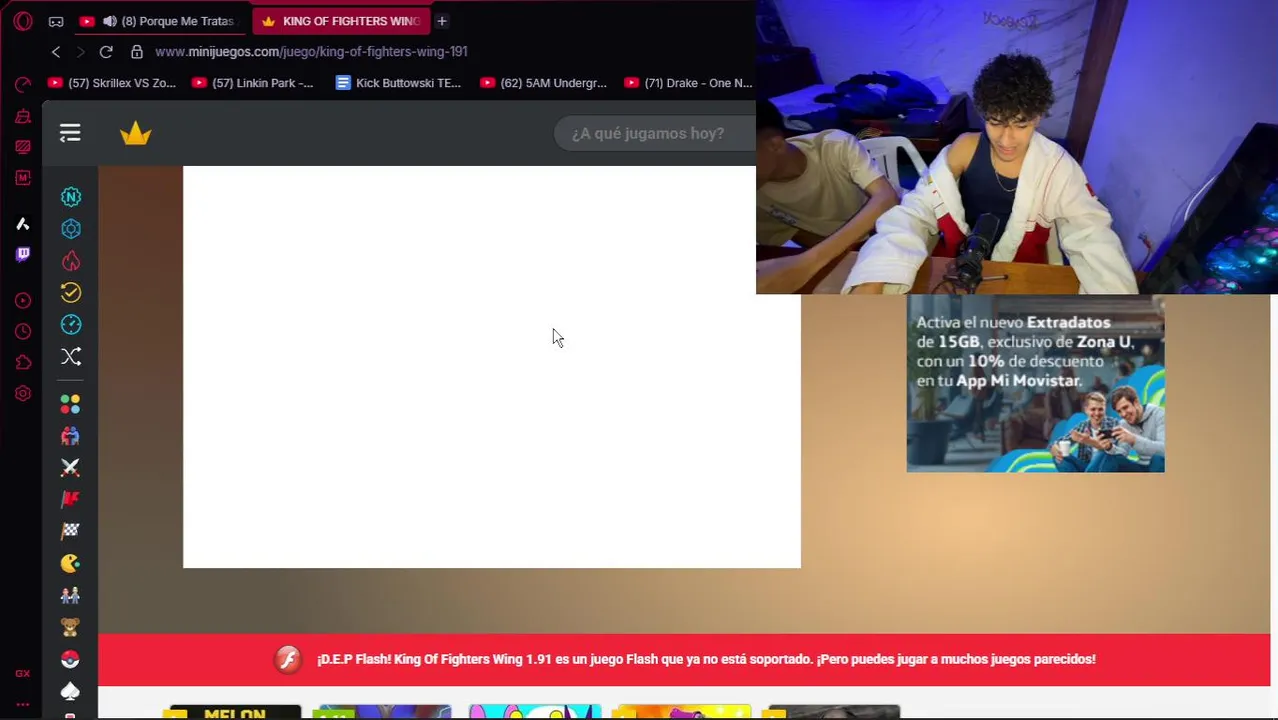The image size is (1278, 720).
Task: Open Linkin Park bookmark
Action: (x=253, y=83)
